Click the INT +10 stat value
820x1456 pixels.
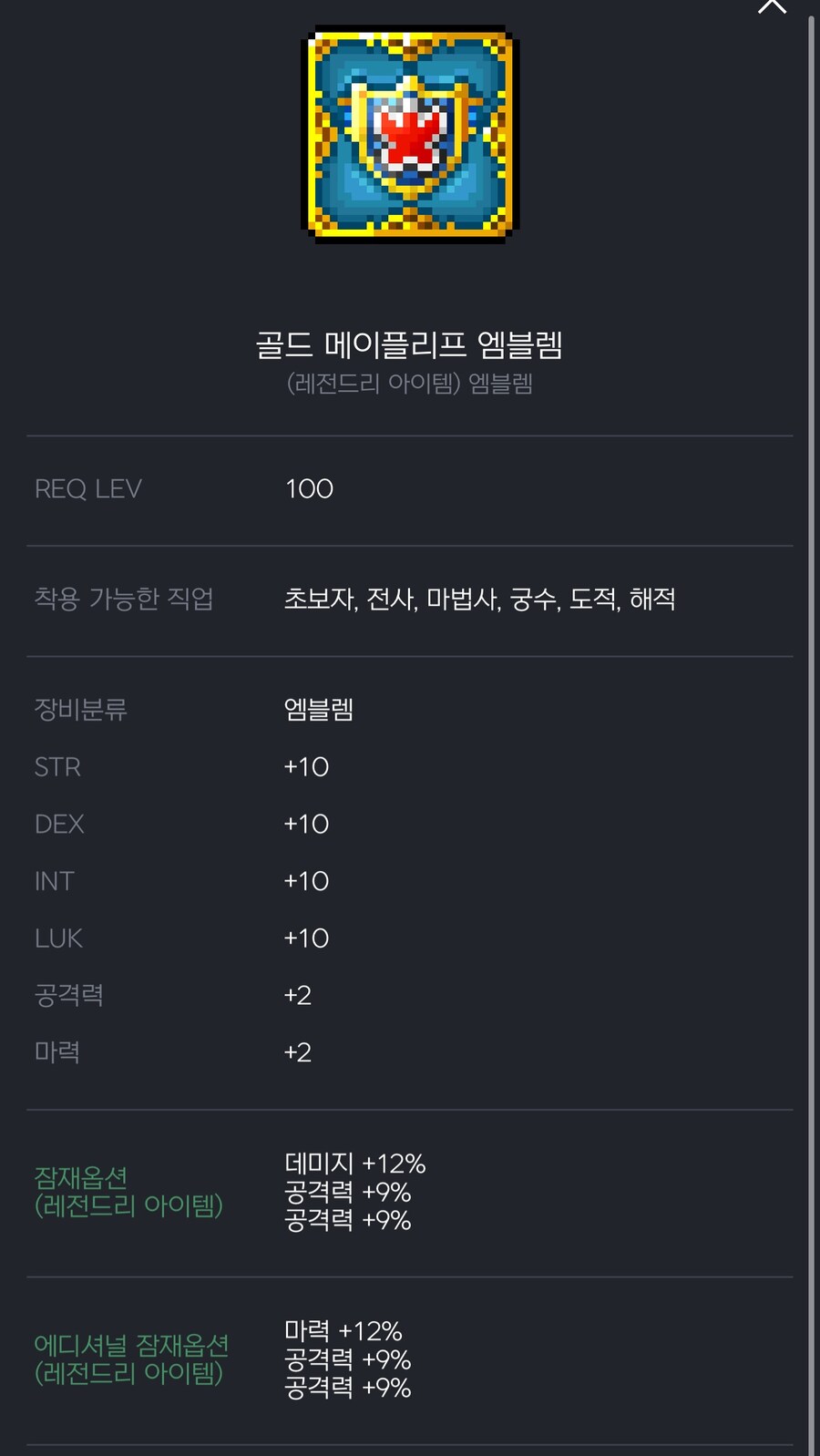pos(306,880)
